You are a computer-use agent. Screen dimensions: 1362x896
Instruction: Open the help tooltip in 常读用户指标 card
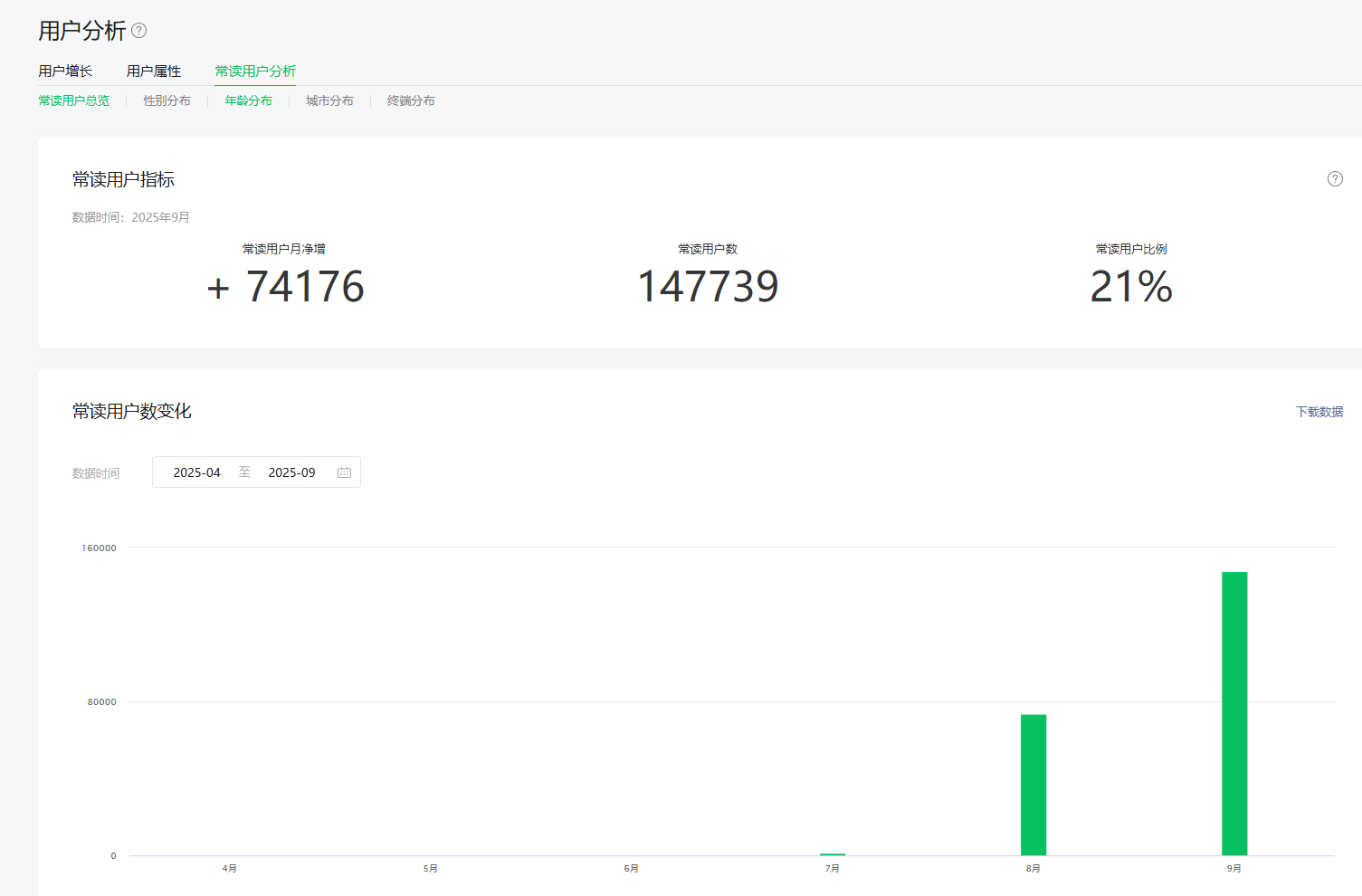1335,179
